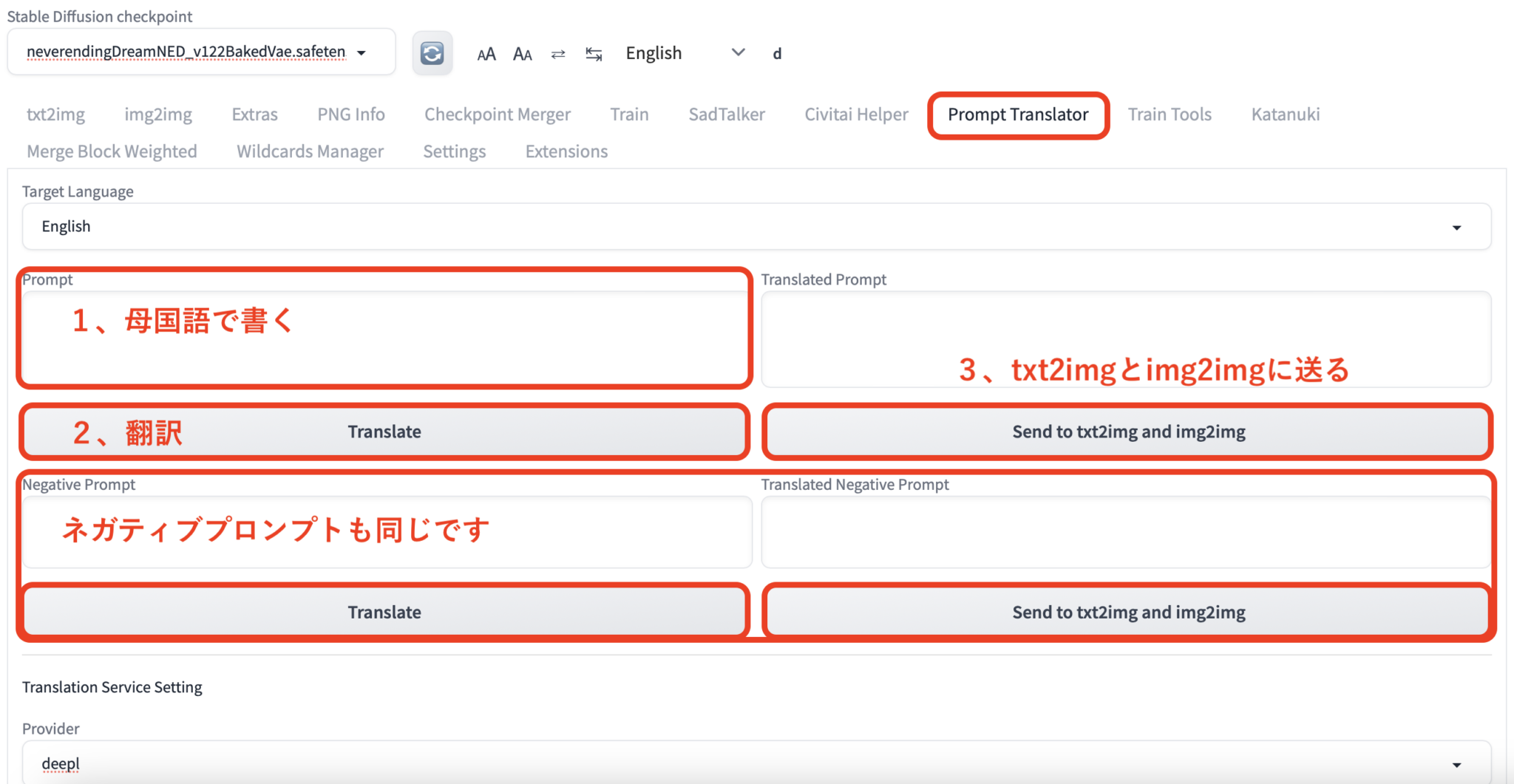Screen dimensions: 1514x784
Task: Click the swap languages arrows icon
Action: tap(558, 53)
